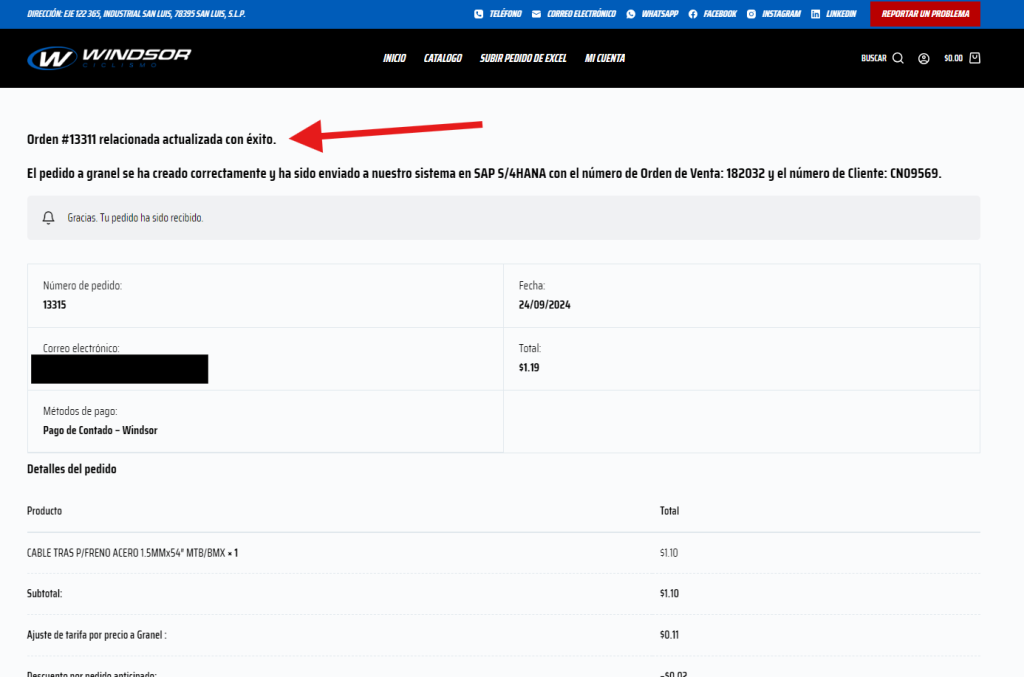Open the user account profile icon
The width and height of the screenshot is (1024, 677).
coord(924,58)
